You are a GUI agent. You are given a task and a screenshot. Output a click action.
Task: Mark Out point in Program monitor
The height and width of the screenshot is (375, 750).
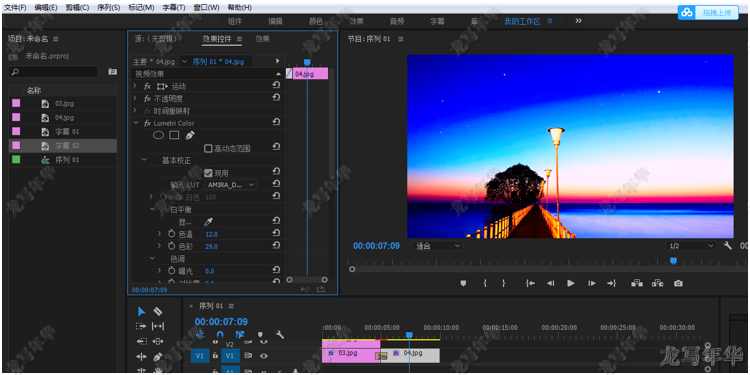click(504, 283)
